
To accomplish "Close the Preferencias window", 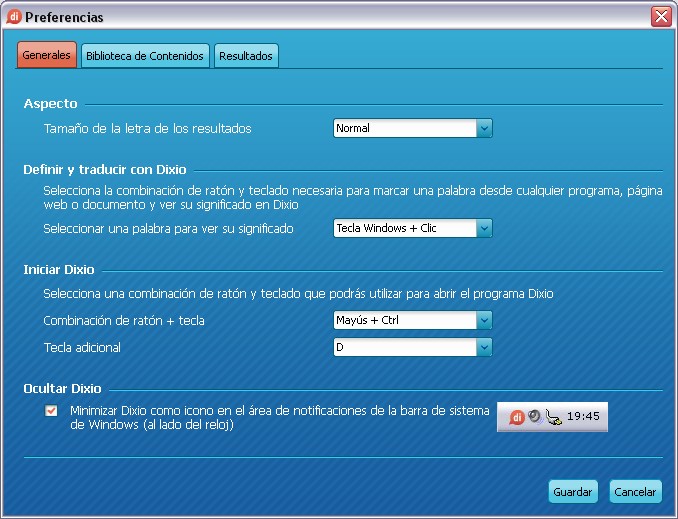I will 661,17.
